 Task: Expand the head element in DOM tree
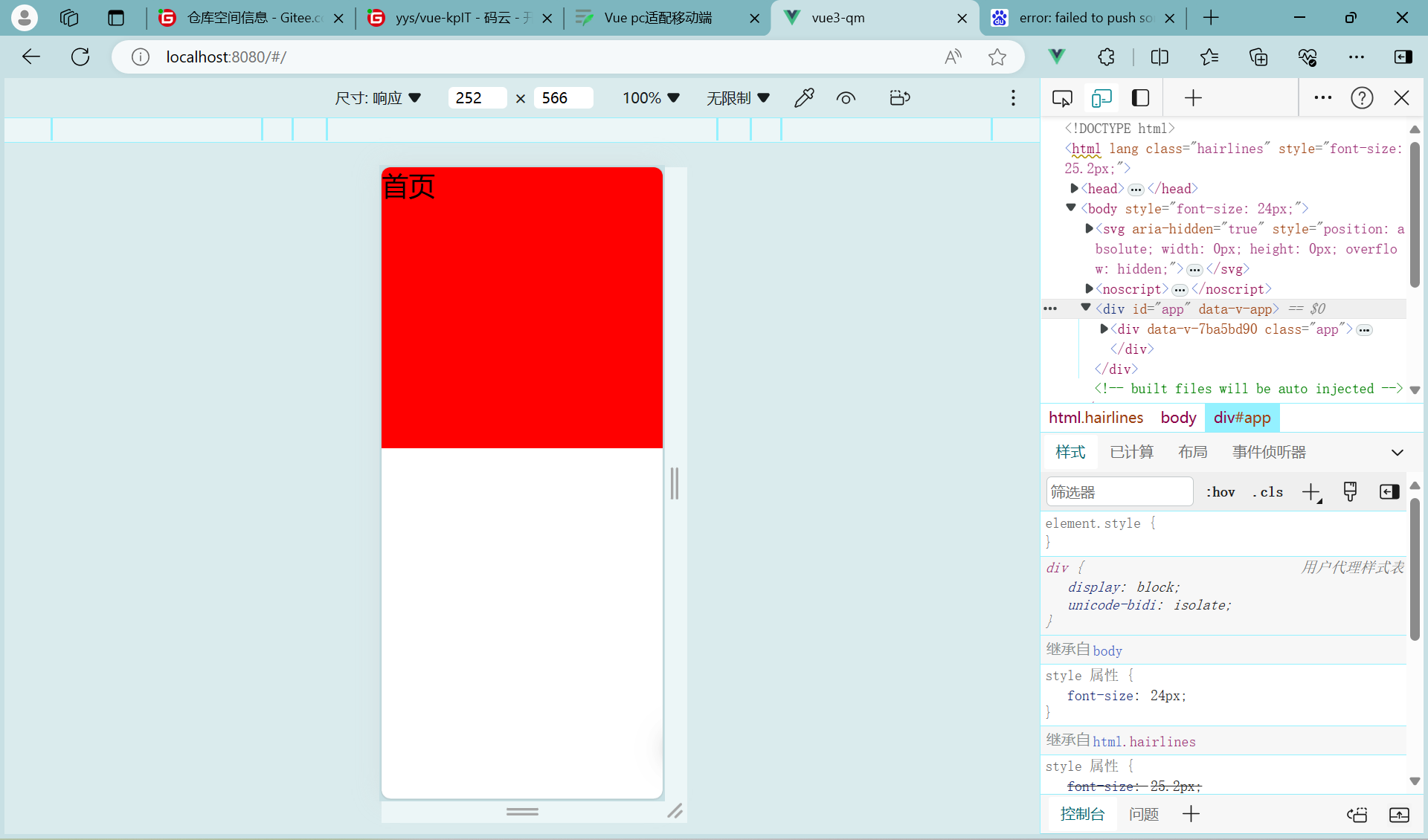coord(1073,188)
